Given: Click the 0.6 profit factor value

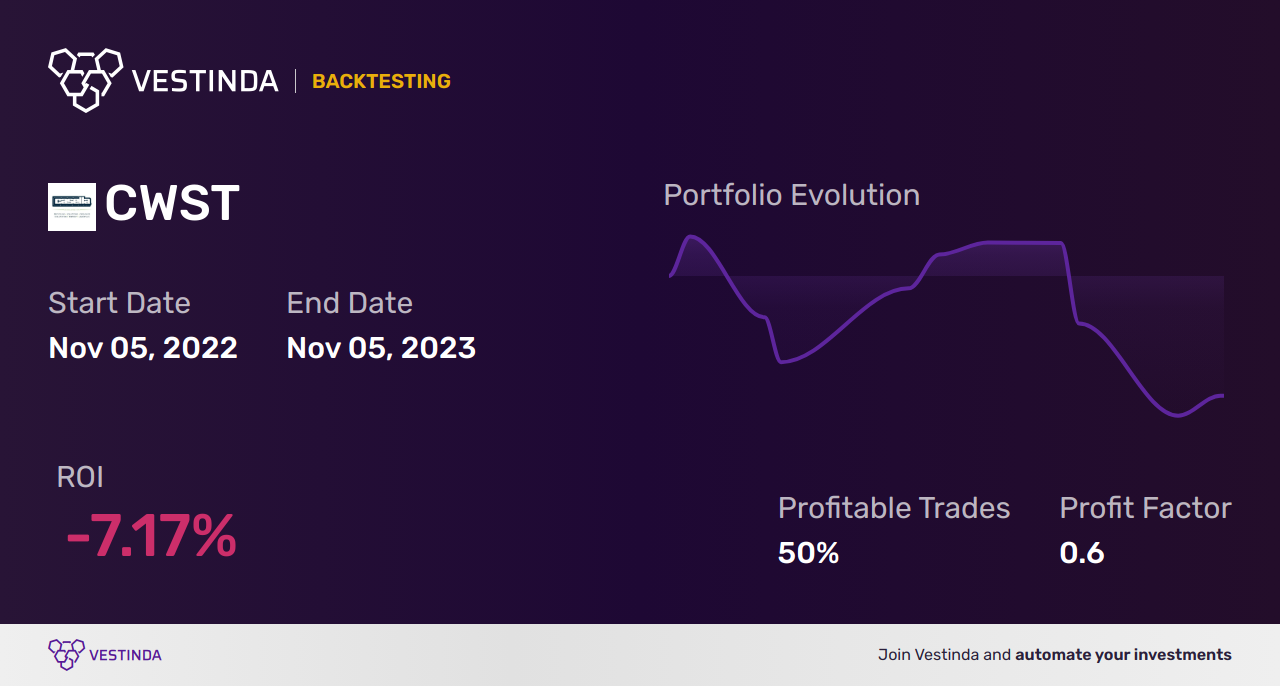Looking at the screenshot, I should tap(1082, 553).
